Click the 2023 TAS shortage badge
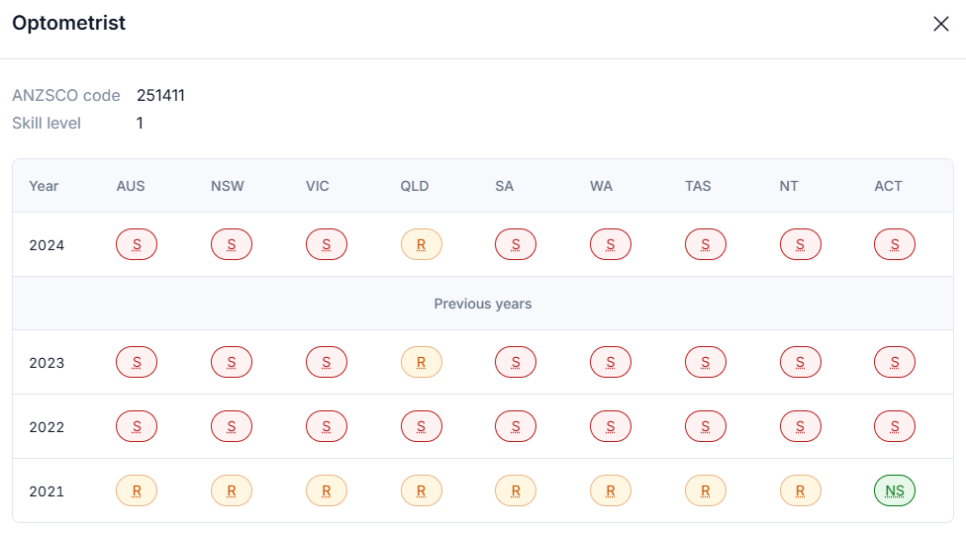This screenshot has width=966, height=533. [x=705, y=363]
